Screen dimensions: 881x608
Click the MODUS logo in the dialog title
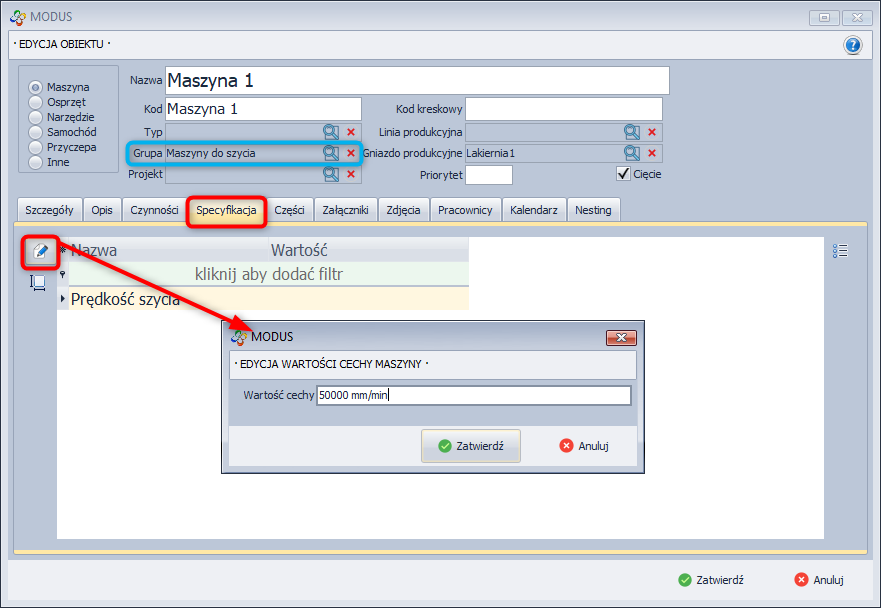tap(239, 337)
